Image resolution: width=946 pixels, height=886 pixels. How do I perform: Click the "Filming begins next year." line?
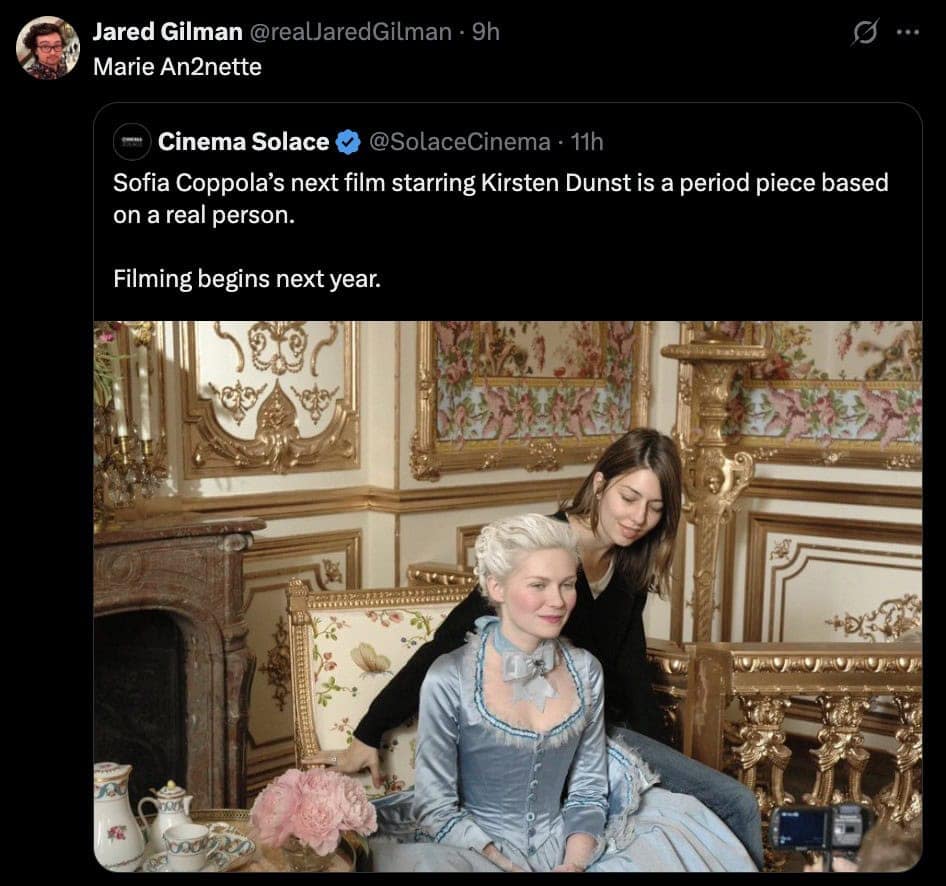247,278
